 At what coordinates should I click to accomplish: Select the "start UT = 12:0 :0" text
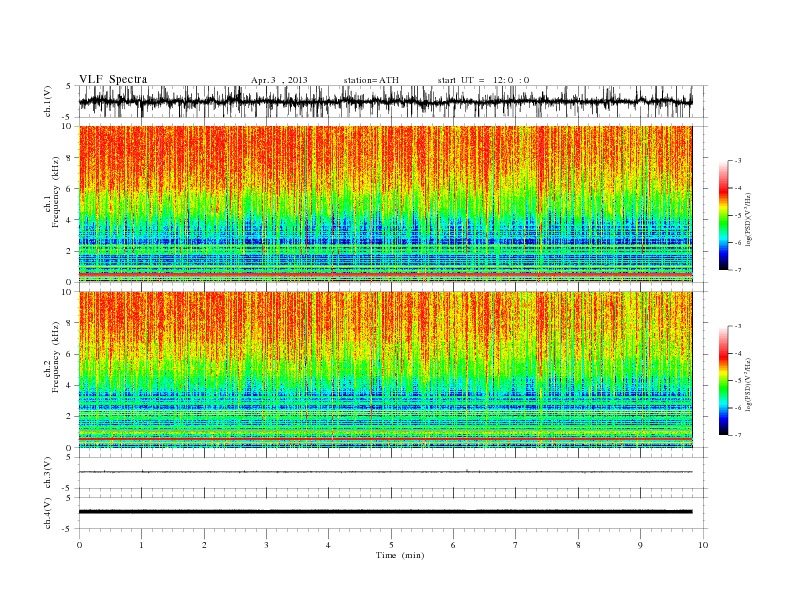483,80
